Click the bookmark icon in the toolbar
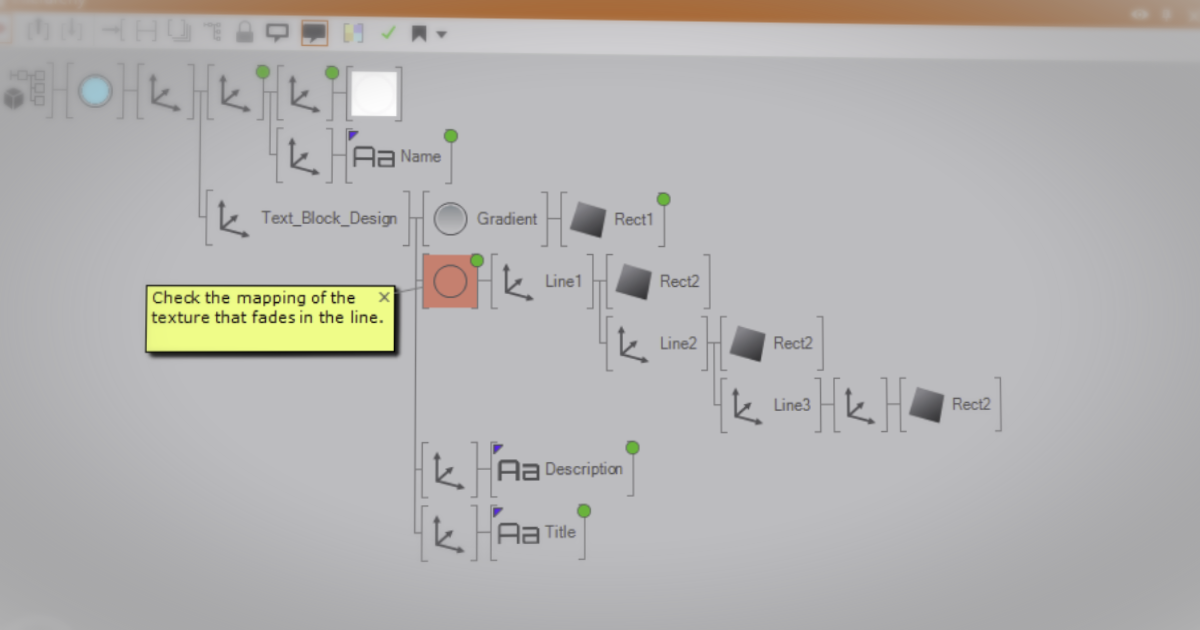This screenshot has width=1200, height=630. (x=419, y=34)
